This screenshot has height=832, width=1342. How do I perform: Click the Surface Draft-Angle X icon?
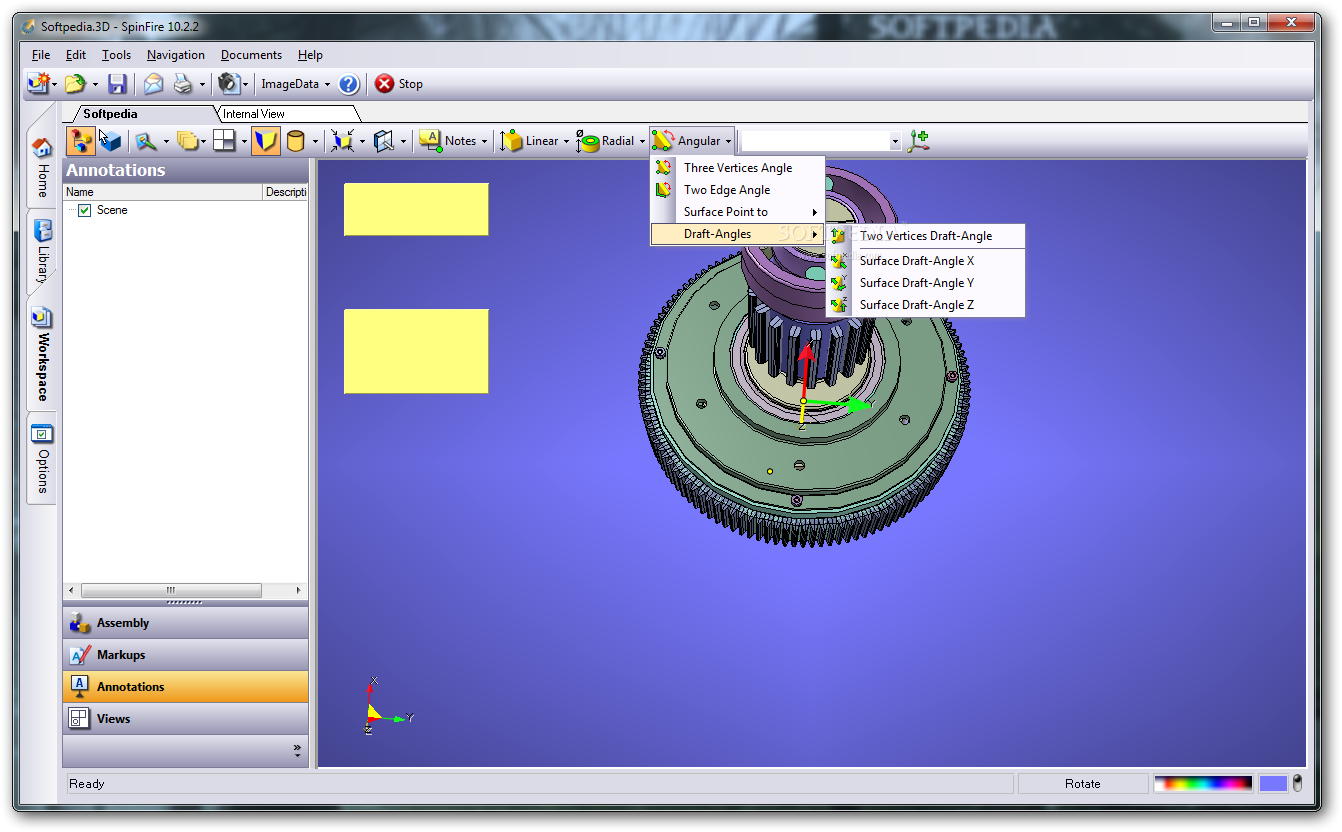point(839,261)
